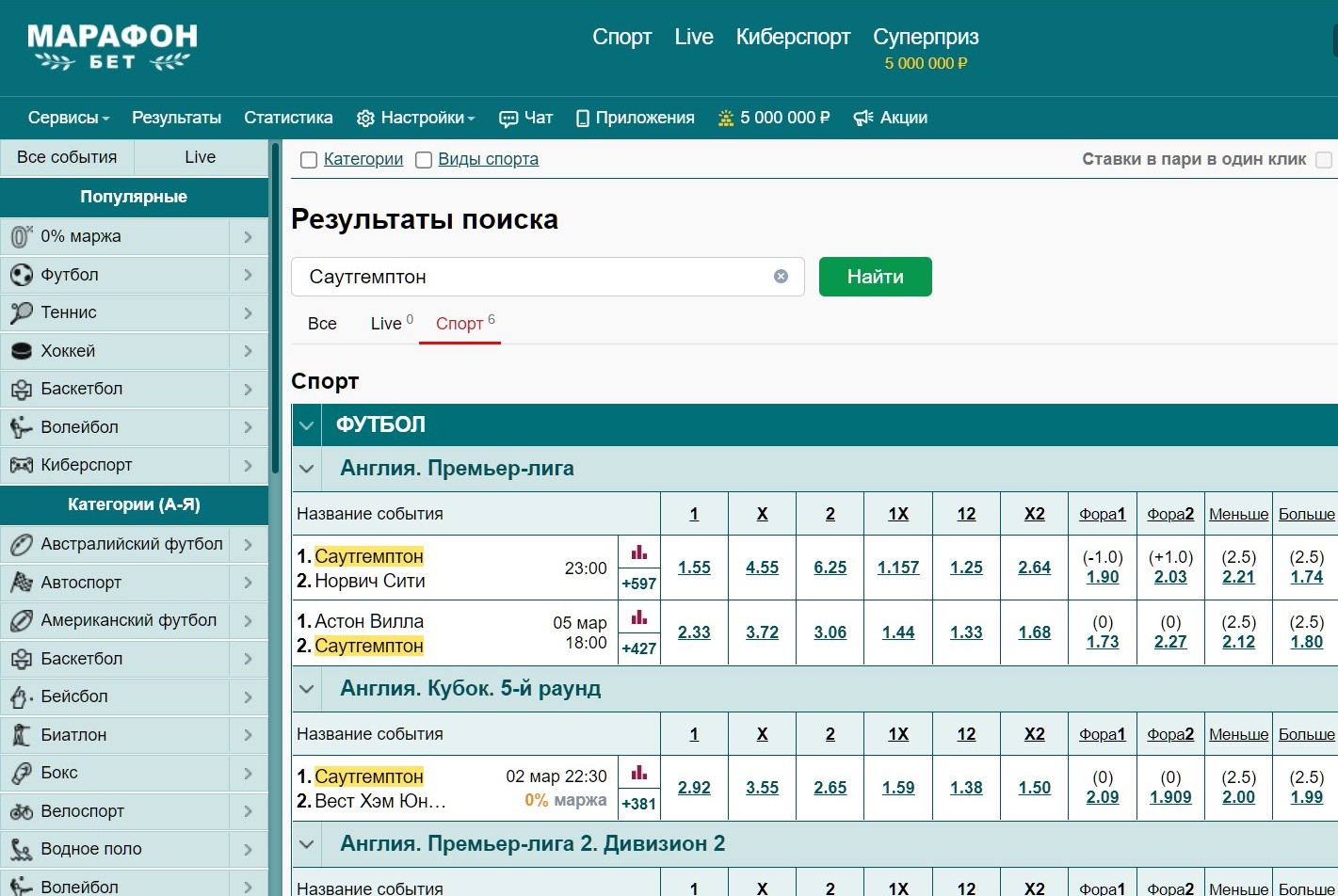Open statistics chart for Саутгемптон vs Норвич Сити

click(639, 552)
